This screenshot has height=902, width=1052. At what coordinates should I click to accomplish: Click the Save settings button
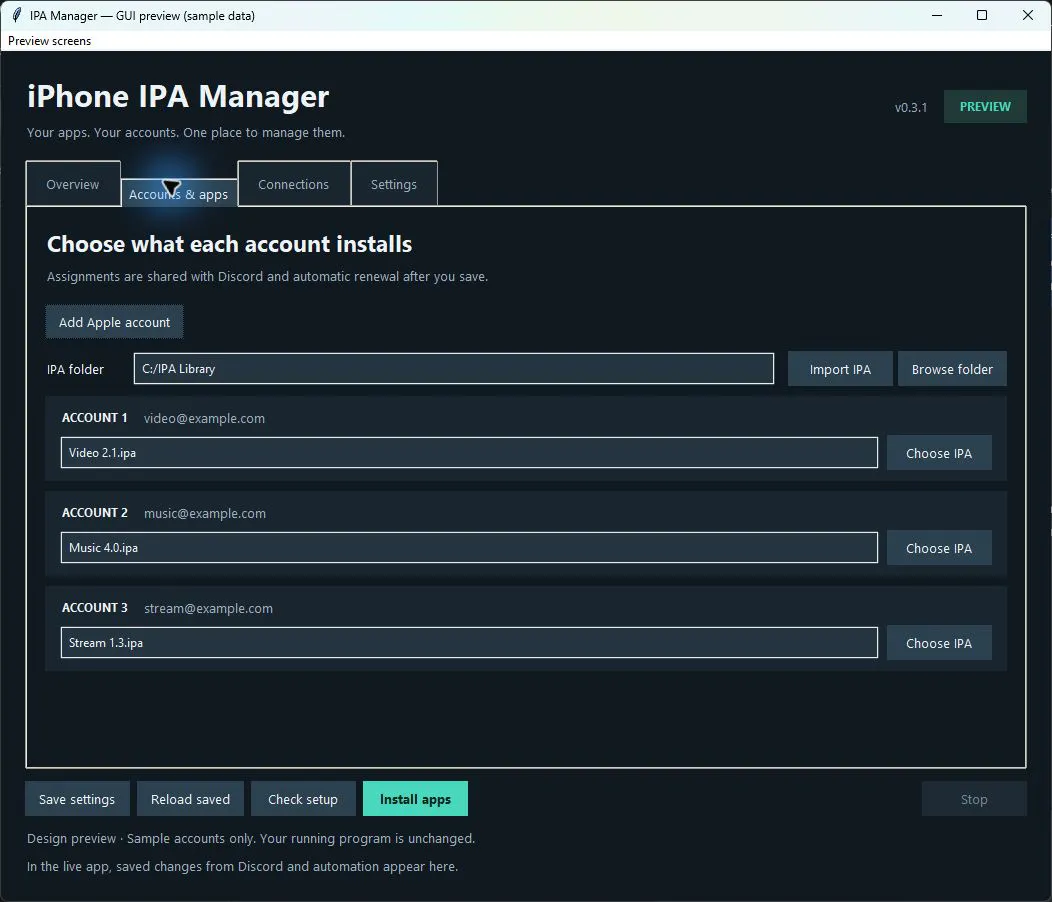[x=77, y=799]
